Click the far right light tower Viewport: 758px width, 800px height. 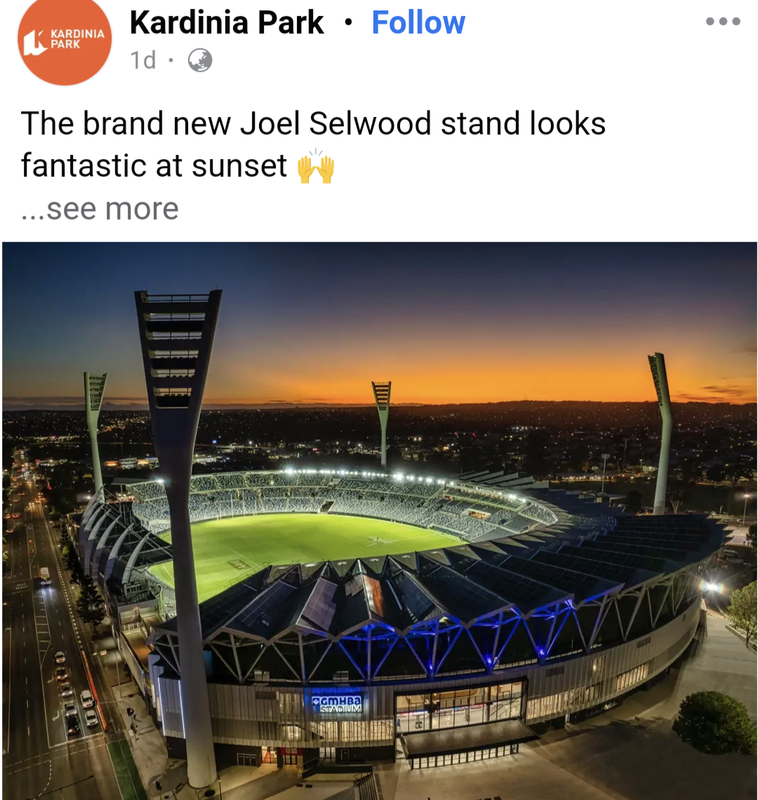click(x=662, y=434)
